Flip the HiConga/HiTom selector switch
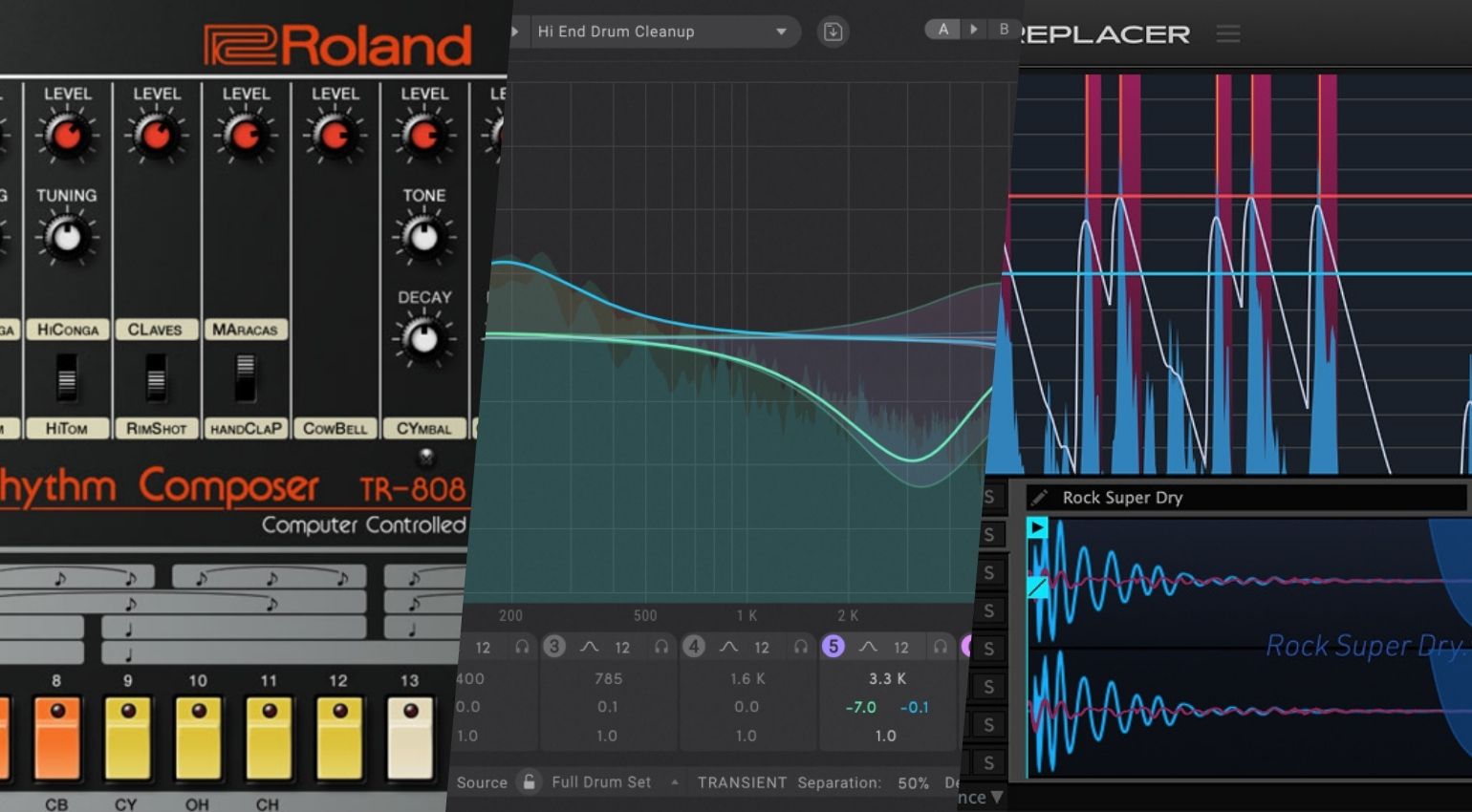1472x812 pixels. click(67, 377)
